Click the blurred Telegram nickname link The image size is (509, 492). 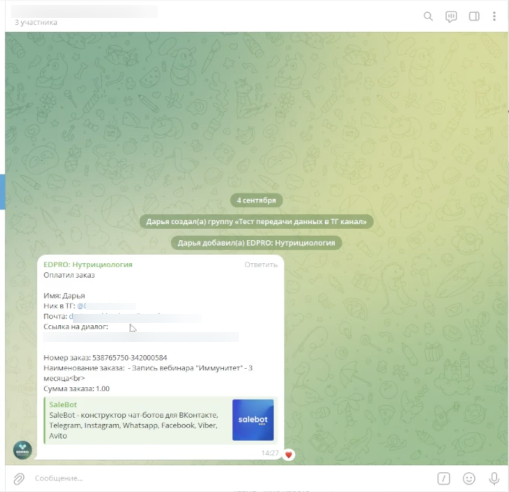pyautogui.click(x=106, y=306)
